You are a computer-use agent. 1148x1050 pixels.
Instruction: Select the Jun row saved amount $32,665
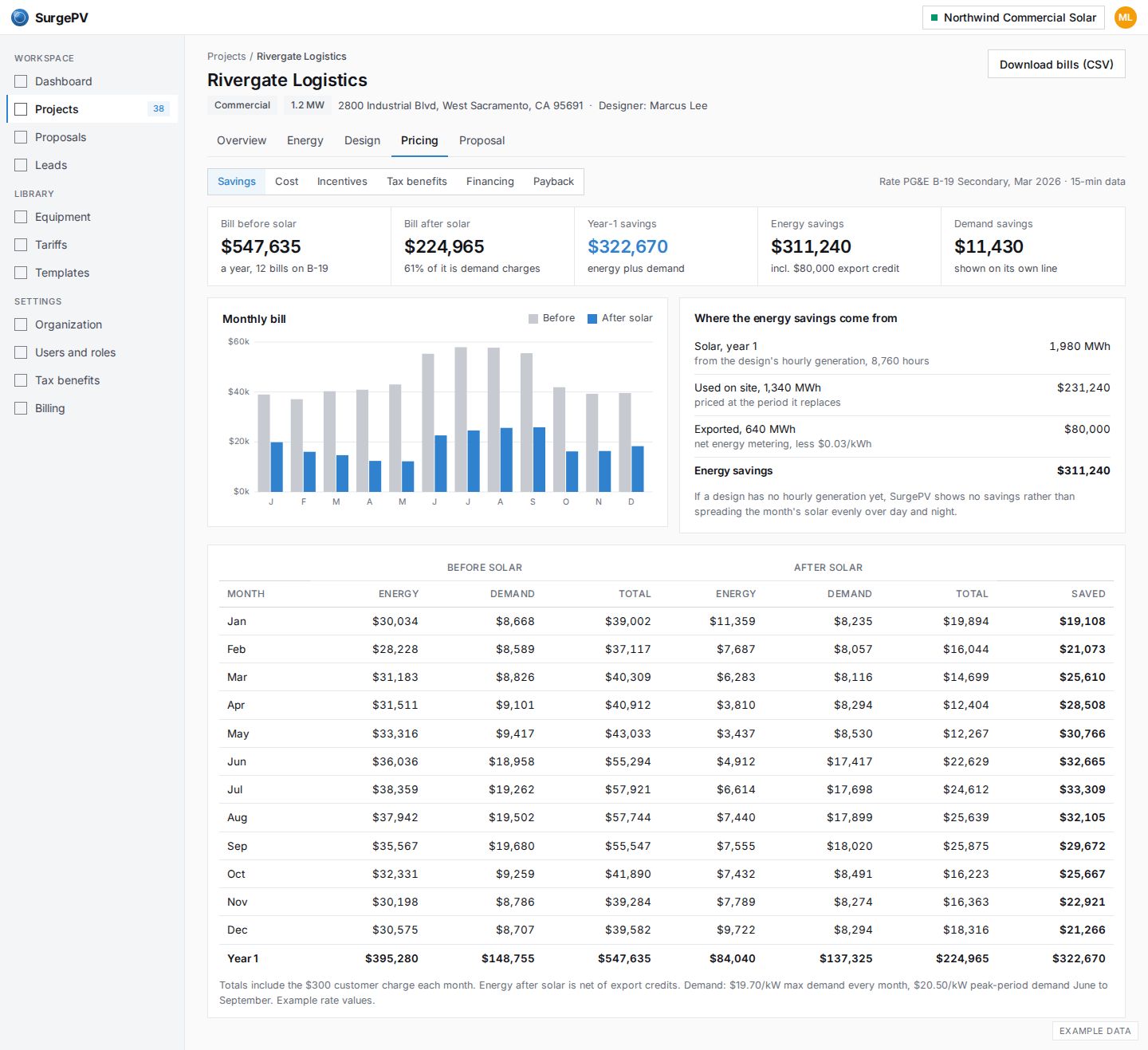tap(1082, 761)
